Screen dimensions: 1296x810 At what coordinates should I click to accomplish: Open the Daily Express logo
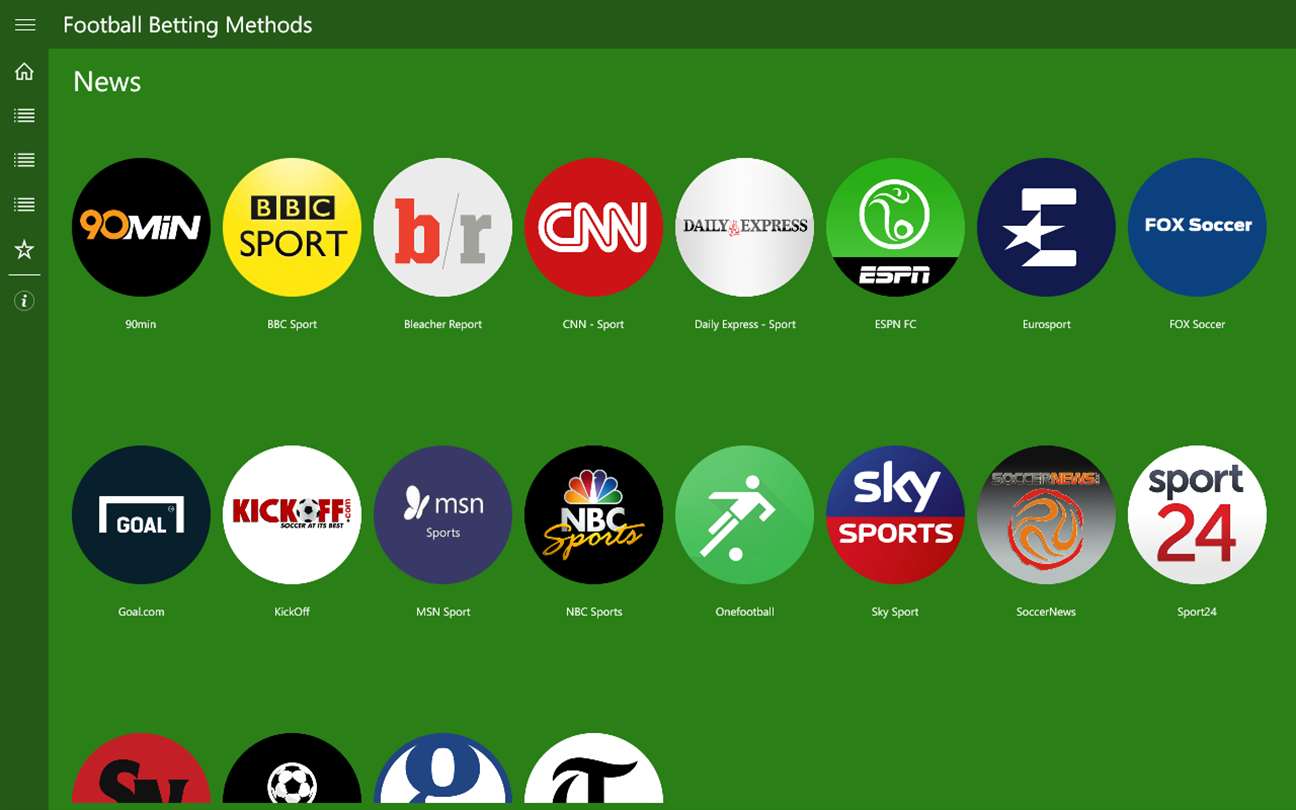tap(745, 227)
